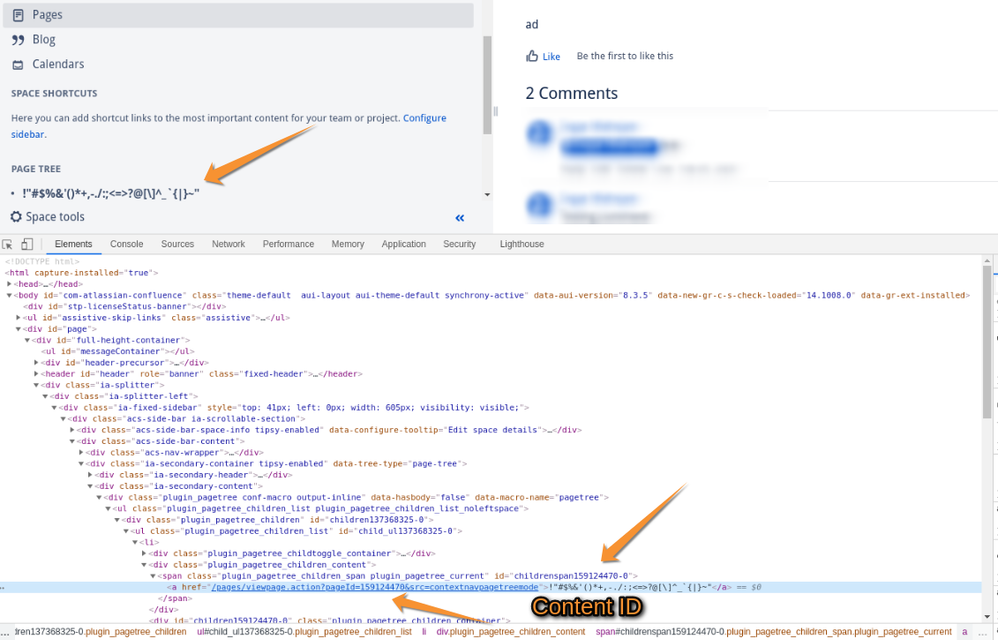Switch to the Application tab
The height and width of the screenshot is (640, 998).
tap(404, 244)
